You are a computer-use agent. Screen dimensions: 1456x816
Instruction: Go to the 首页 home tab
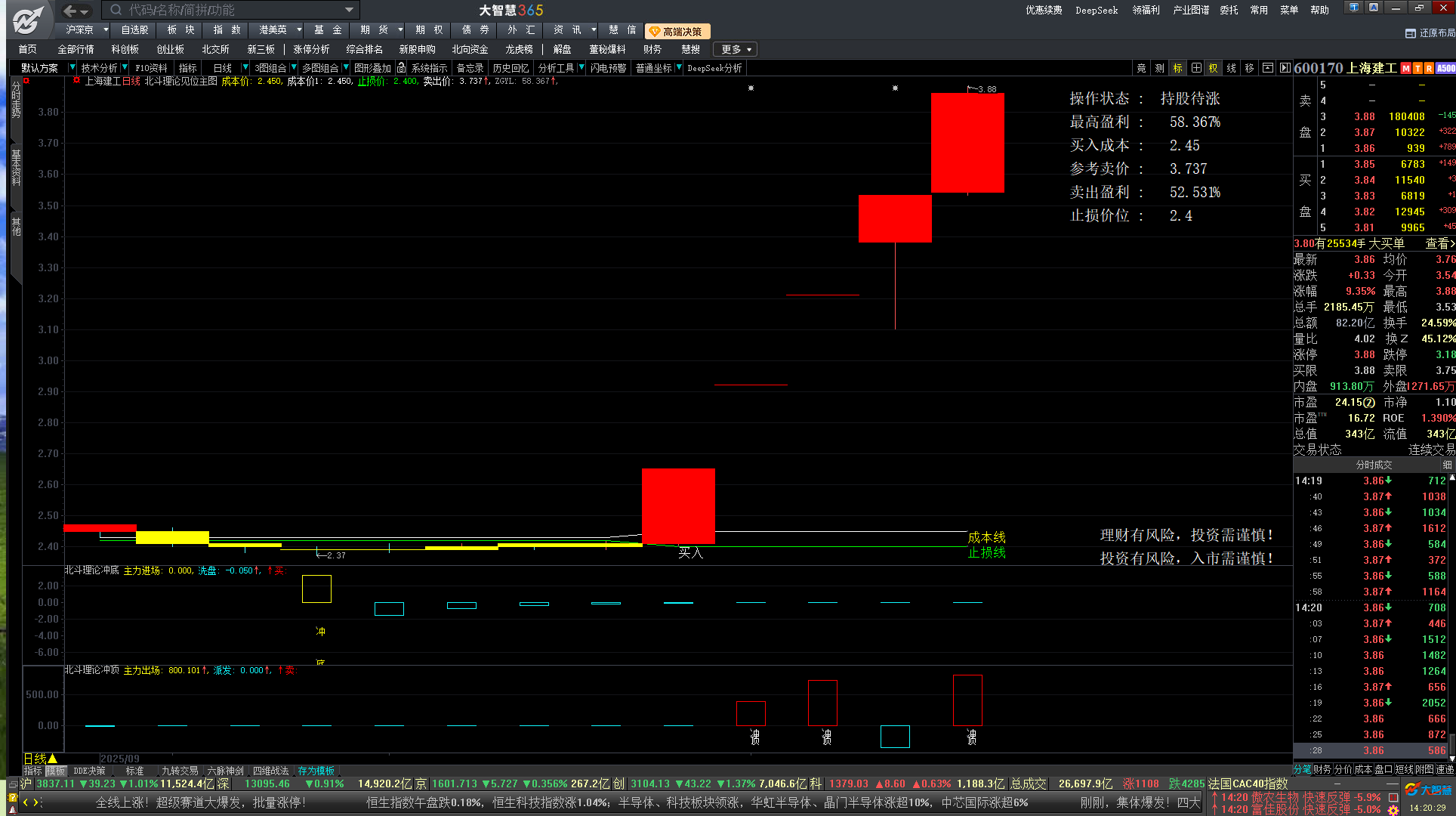tap(27, 49)
